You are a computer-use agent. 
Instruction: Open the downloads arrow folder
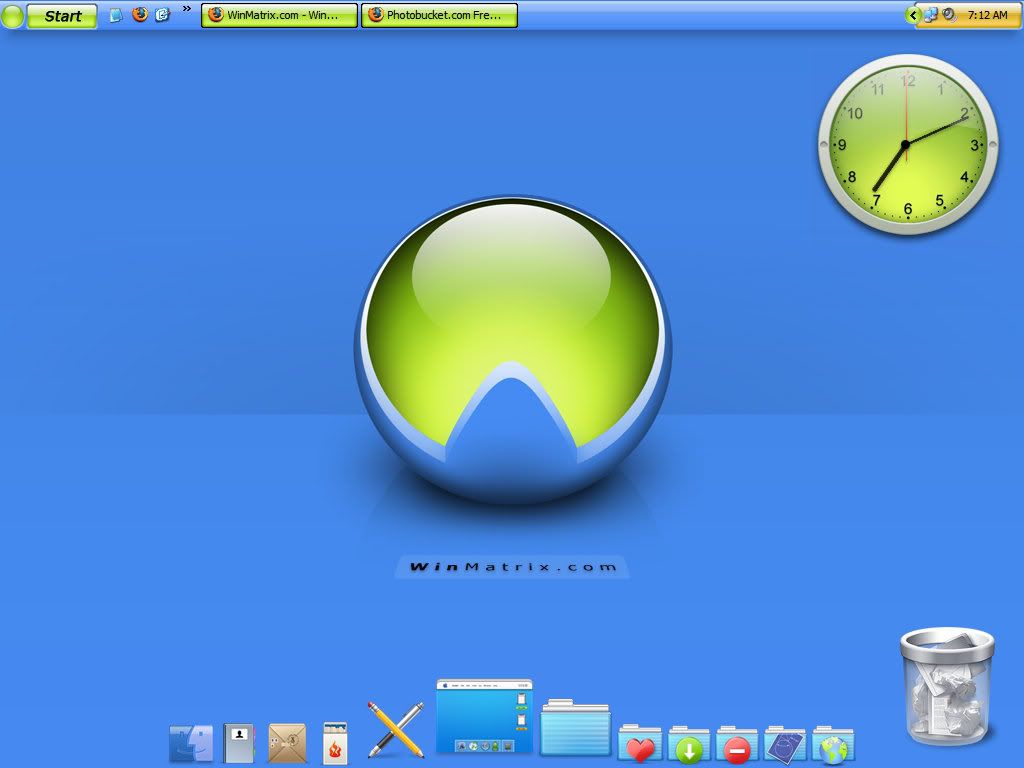point(688,744)
